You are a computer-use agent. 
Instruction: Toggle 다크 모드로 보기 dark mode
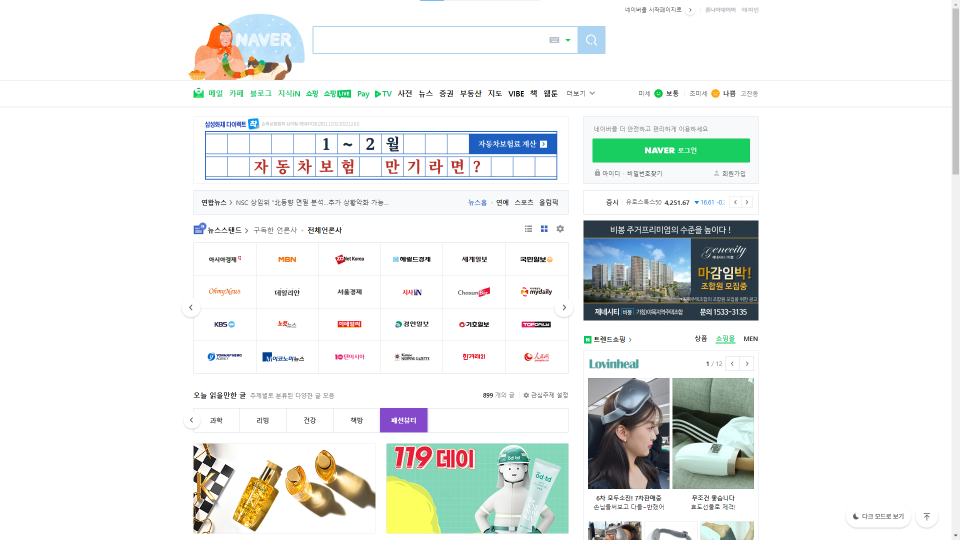(x=879, y=517)
